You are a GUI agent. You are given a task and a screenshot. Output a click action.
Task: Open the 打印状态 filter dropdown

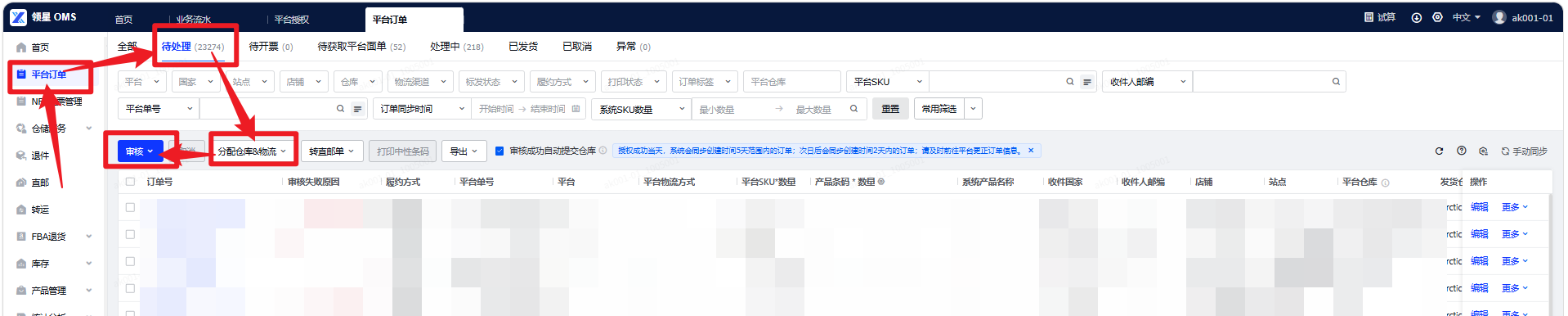(634, 82)
